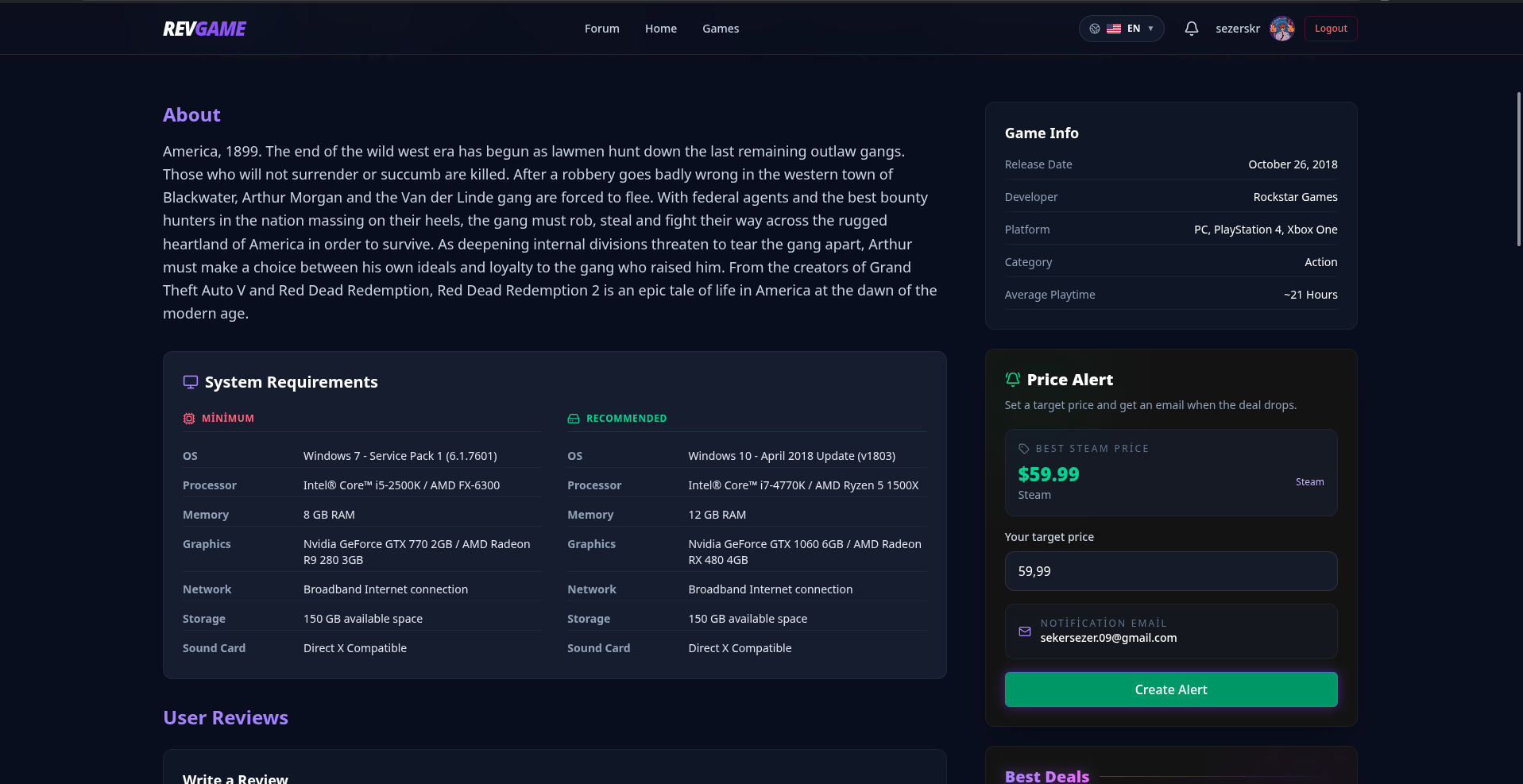1523x784 pixels.
Task: Click Windows 10 - April 2018 Update value
Action: (x=791, y=456)
